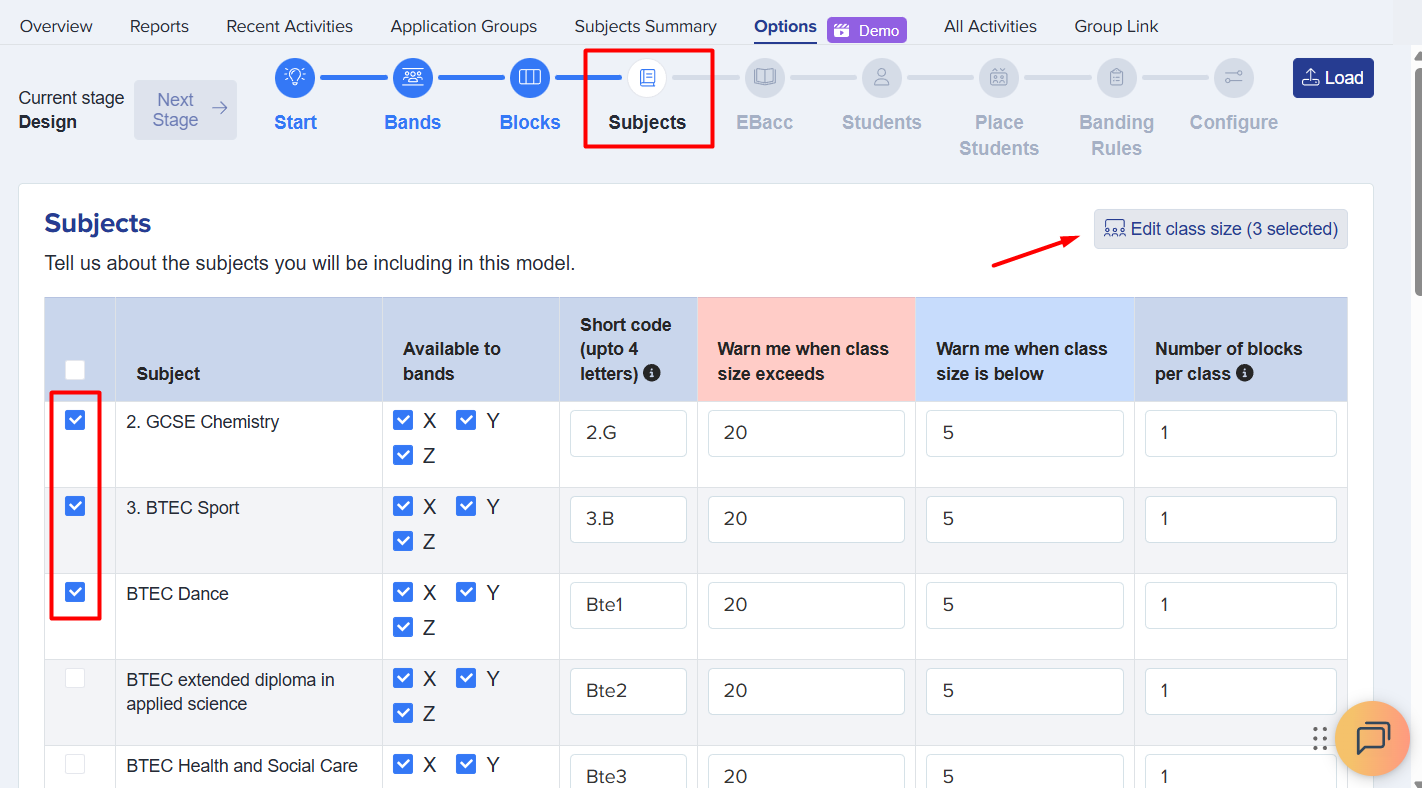
Task: Select BTEC extended diploma row checkbox
Action: pyautogui.click(x=75, y=679)
